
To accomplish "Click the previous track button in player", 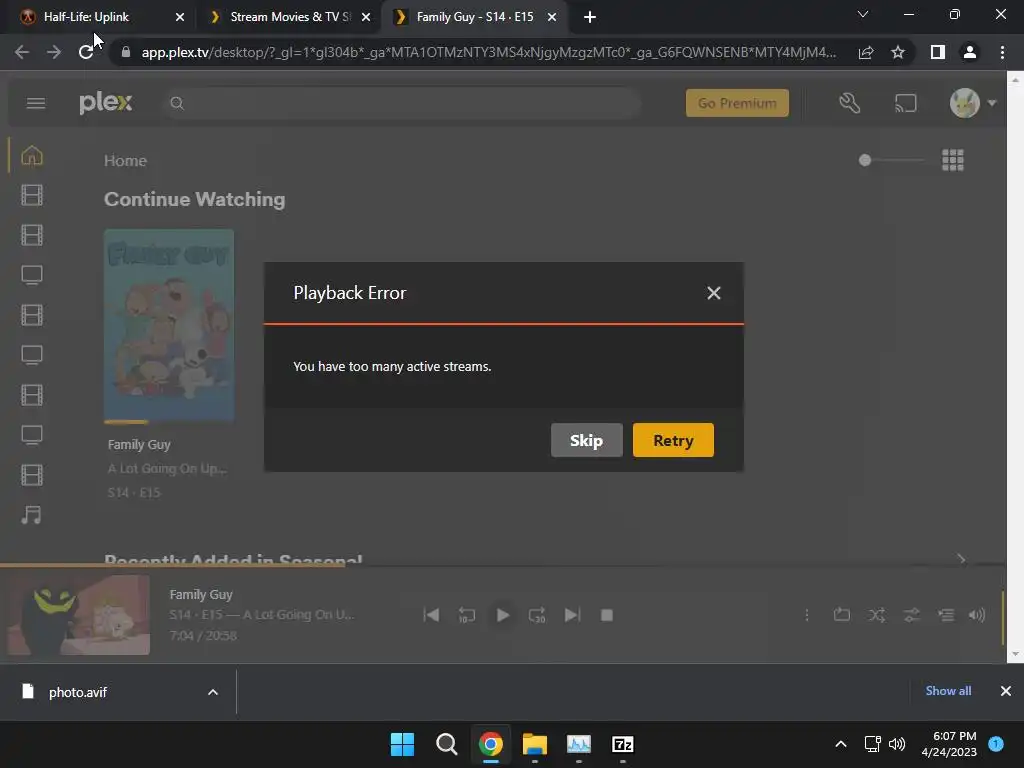I will [431, 615].
